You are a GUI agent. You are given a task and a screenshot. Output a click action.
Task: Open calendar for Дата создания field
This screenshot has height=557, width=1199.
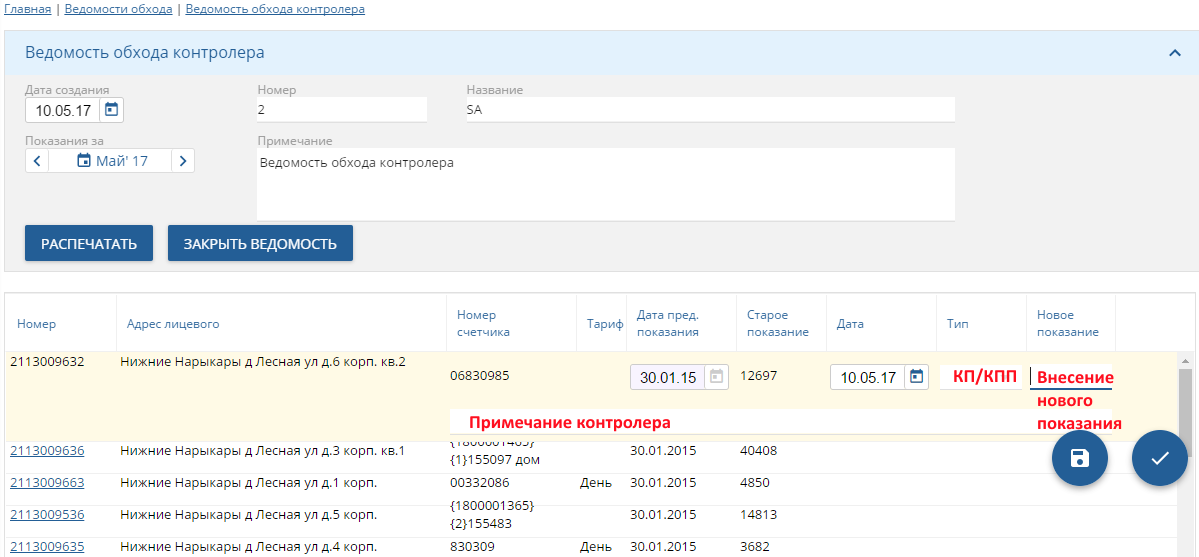click(112, 110)
